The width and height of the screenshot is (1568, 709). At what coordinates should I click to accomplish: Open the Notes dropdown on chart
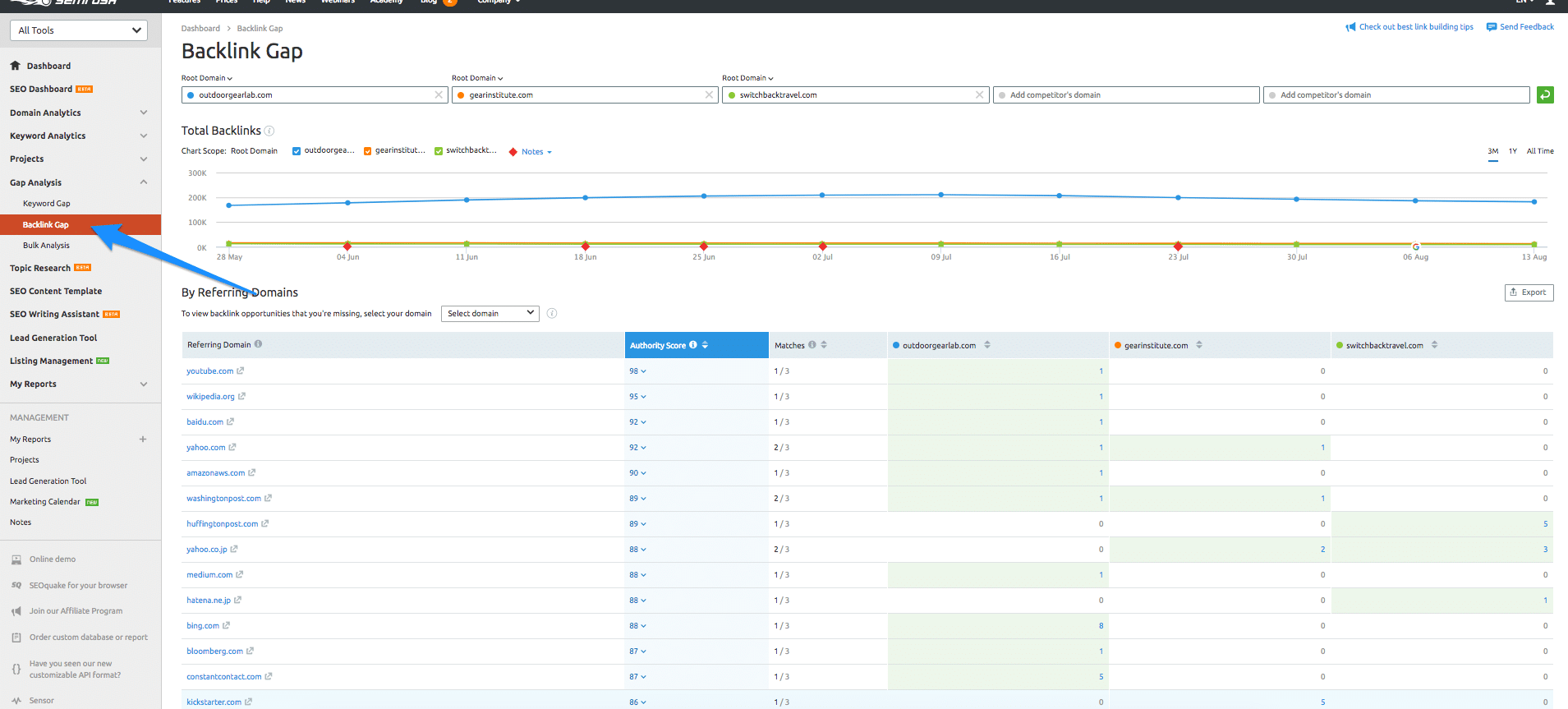click(x=536, y=152)
